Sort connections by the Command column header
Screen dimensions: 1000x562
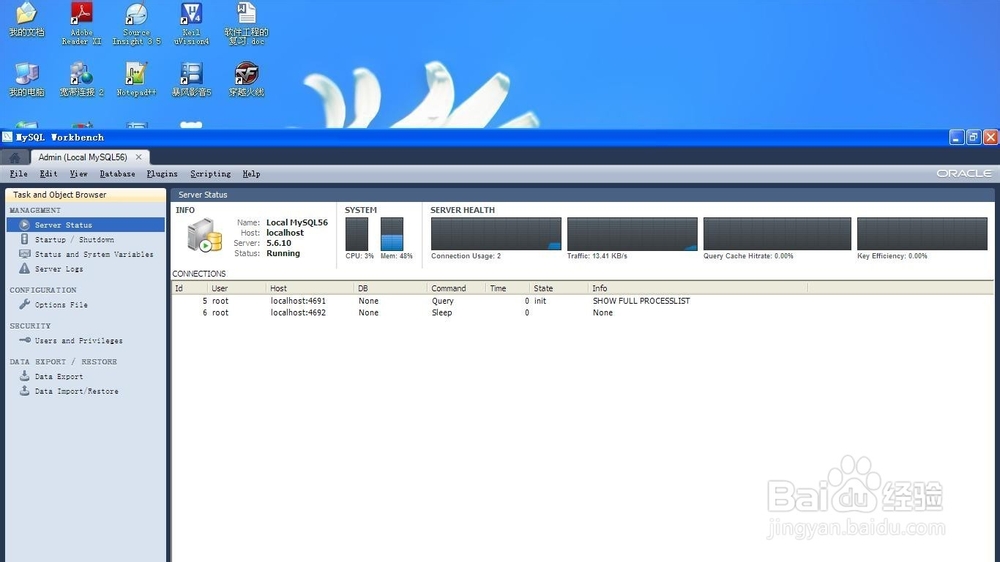coord(455,288)
